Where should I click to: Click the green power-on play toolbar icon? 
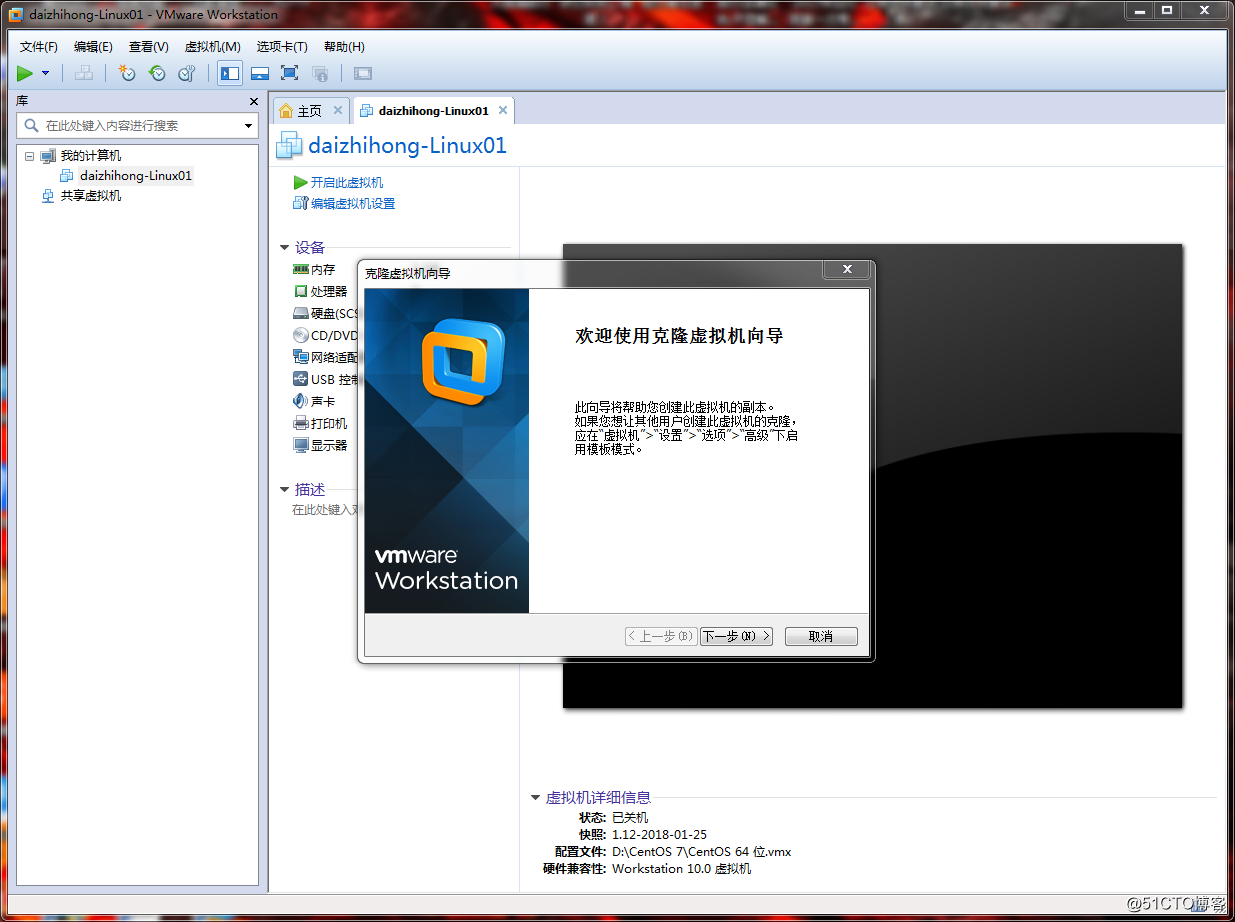pyautogui.click(x=25, y=73)
